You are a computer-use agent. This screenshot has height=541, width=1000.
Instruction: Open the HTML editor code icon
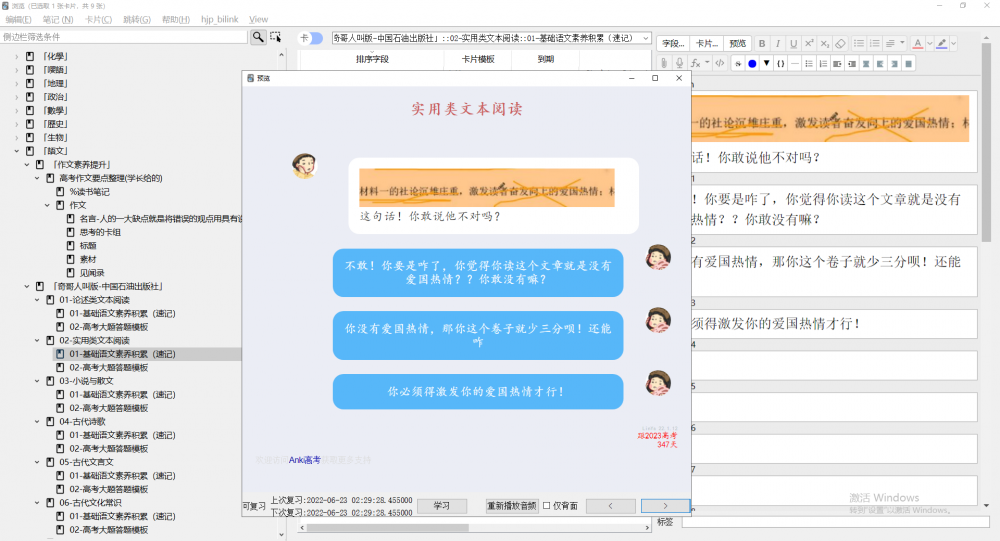720,63
